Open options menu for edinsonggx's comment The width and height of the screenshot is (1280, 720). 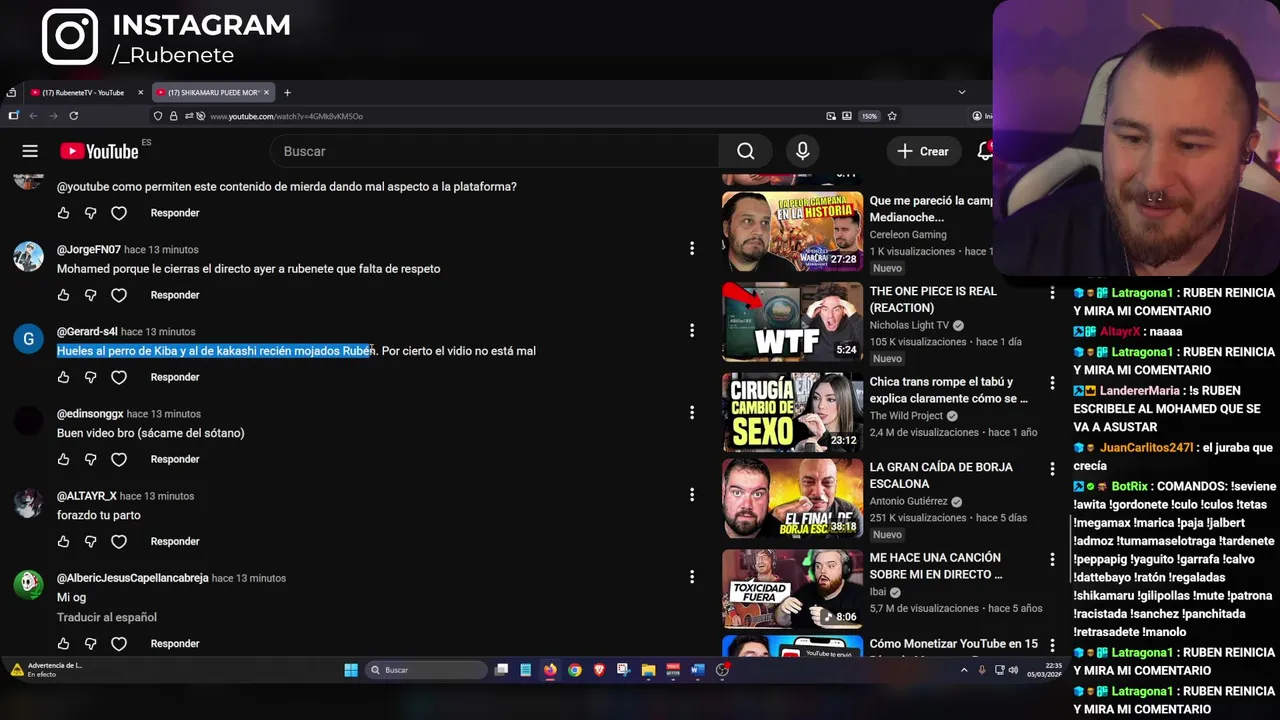[x=691, y=412]
